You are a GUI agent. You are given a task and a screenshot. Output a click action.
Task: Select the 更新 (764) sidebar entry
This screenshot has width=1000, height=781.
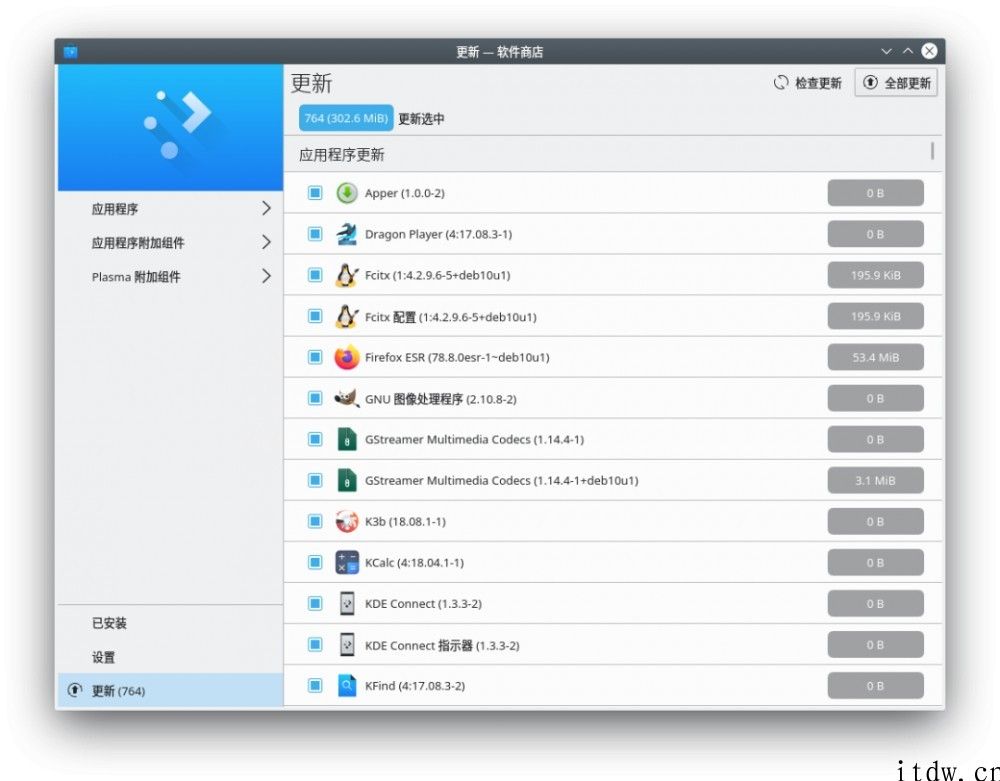point(170,690)
